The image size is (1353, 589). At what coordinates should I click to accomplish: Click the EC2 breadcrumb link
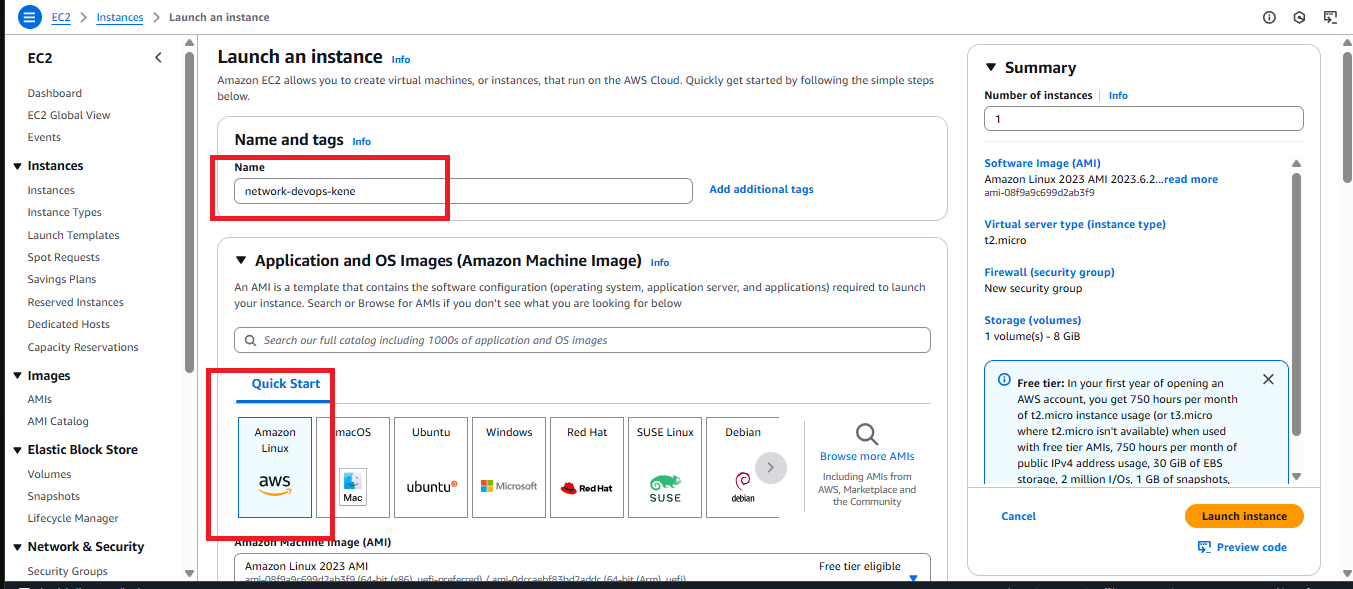click(x=61, y=17)
